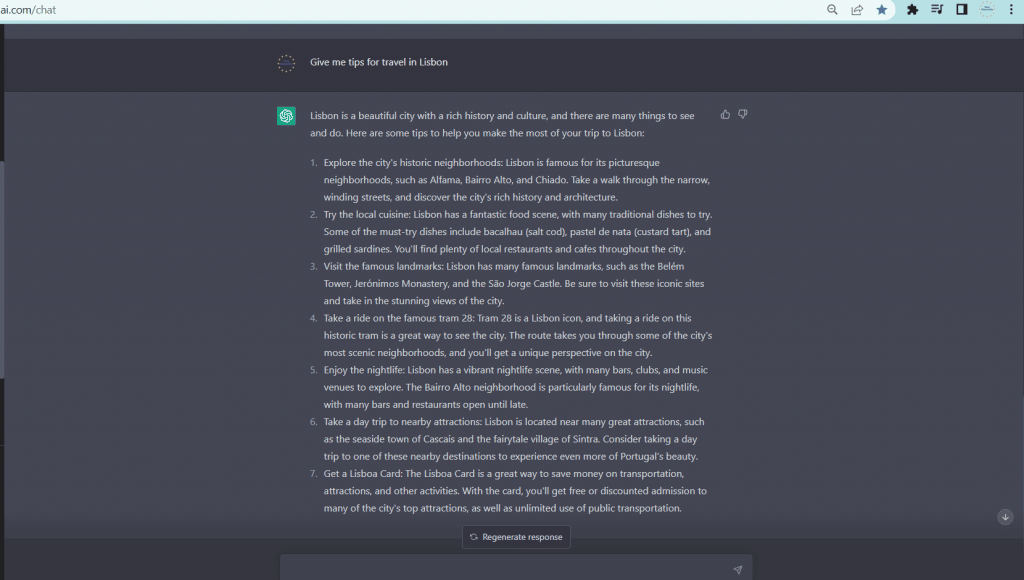This screenshot has height=580, width=1024.
Task: Click the ChatGPT logo avatar beside response
Action: [x=286, y=116]
